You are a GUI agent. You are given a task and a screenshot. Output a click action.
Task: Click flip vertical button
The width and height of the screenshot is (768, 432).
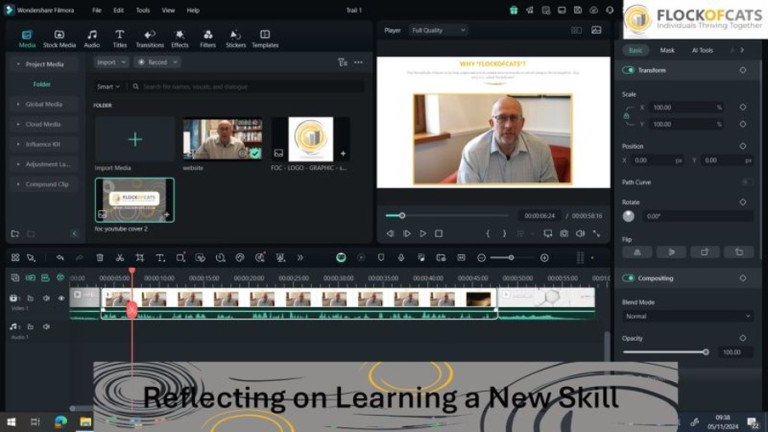point(671,252)
